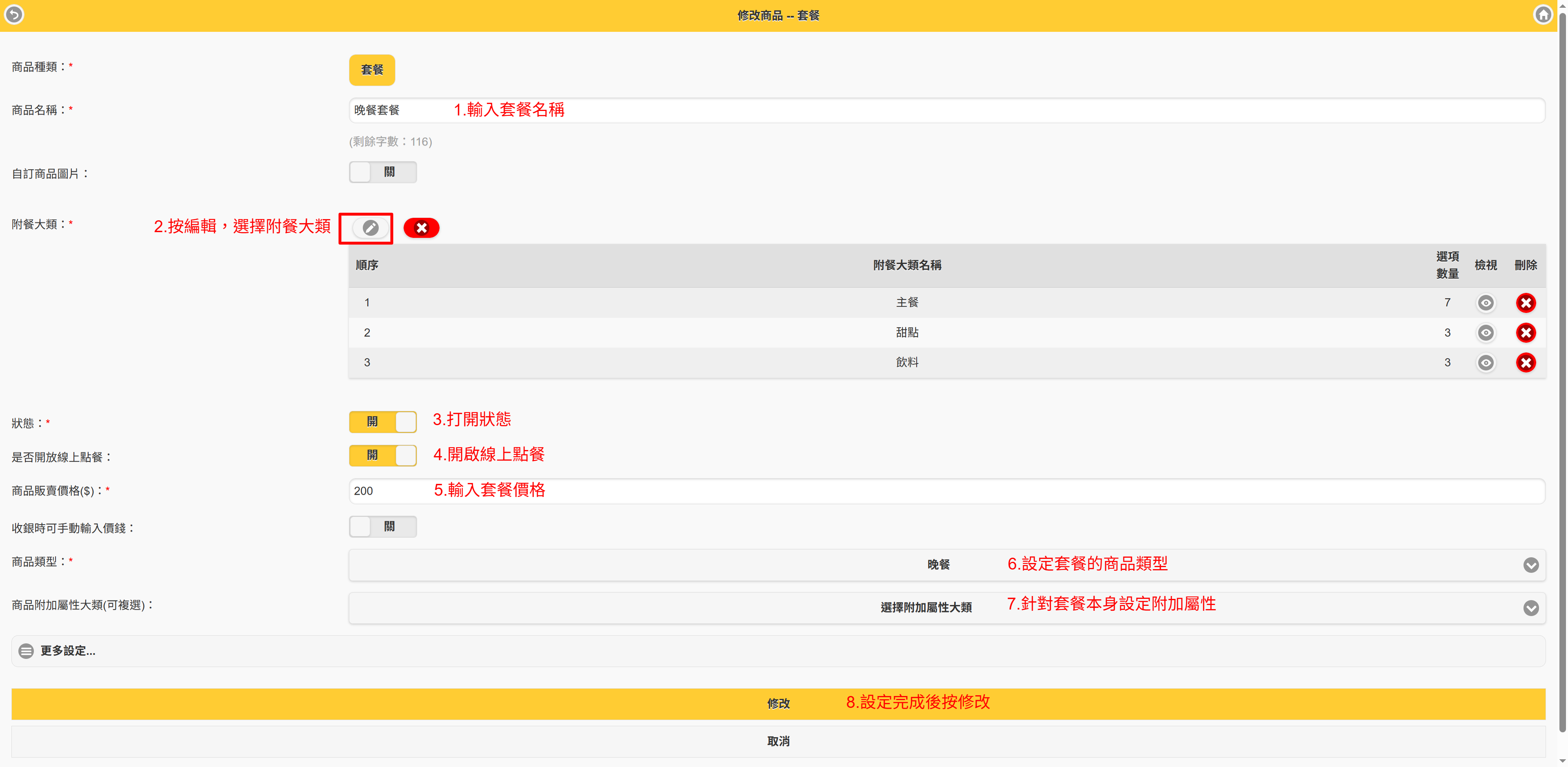Toggle the 自訂商品圖片 switch

(x=383, y=173)
